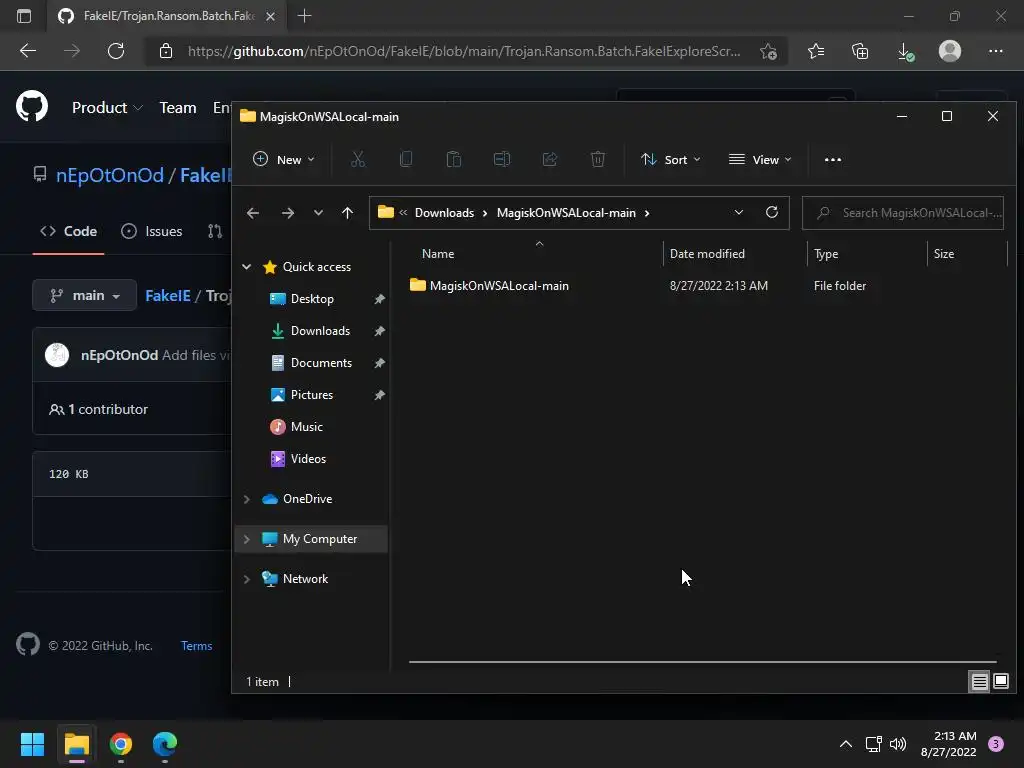
Task: Open Edge Collections icon
Action: pos(860,51)
